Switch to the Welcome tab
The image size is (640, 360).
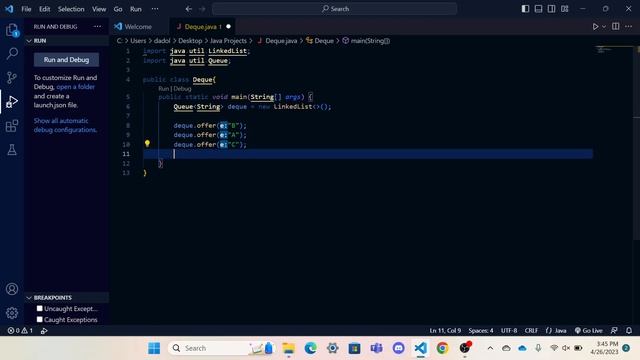click(138, 27)
